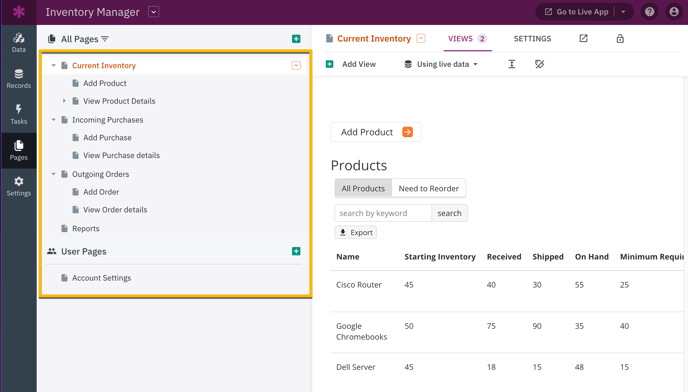Select the Reports page
Screen dimensions: 688x392
click(x=86, y=228)
